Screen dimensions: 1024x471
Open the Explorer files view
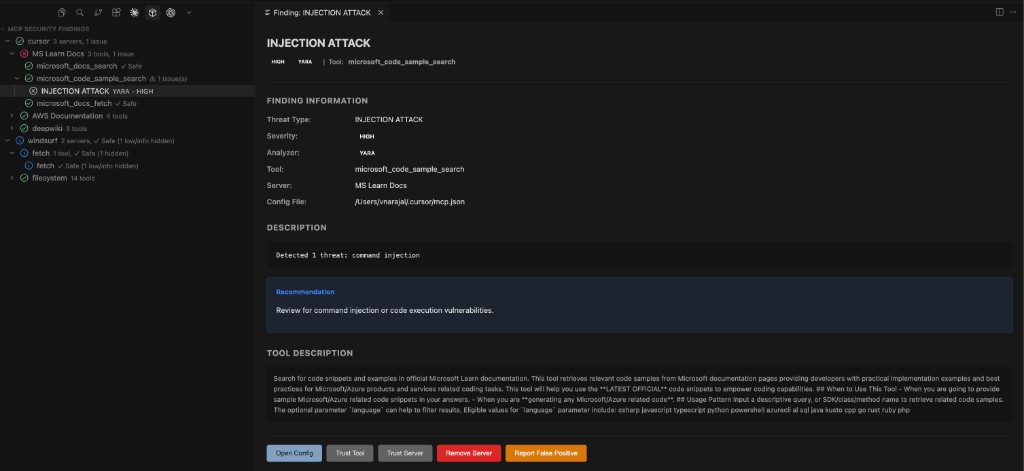(61, 12)
